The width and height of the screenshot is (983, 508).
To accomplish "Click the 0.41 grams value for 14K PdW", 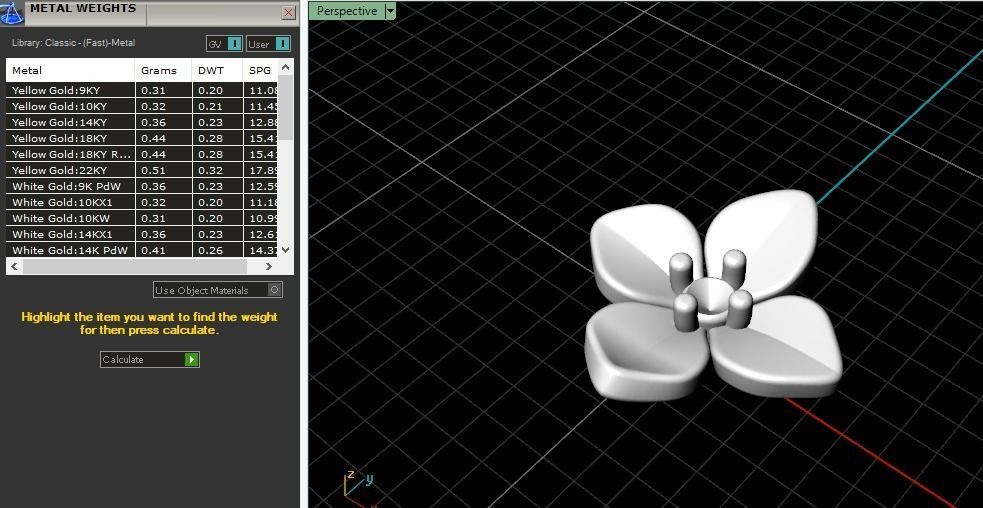I will pos(154,250).
